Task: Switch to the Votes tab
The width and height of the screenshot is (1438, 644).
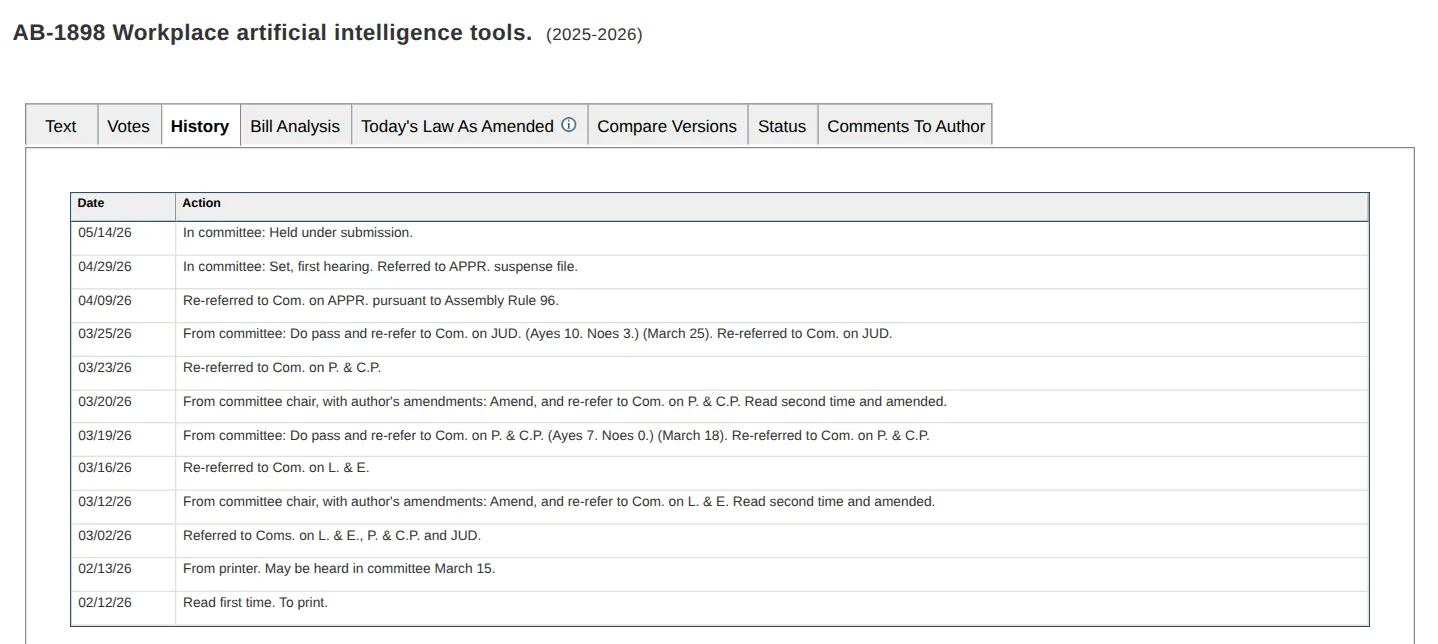Action: click(x=128, y=126)
